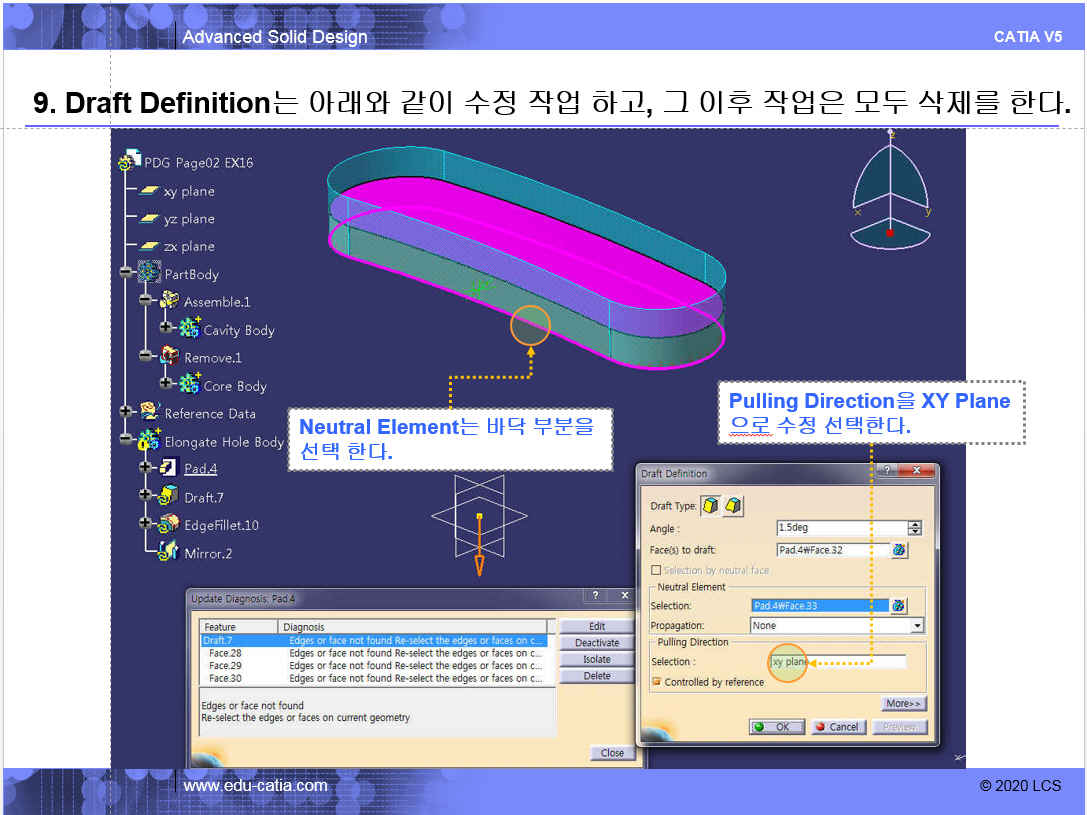
Task: Select the constant draft type icon
Action: tap(710, 506)
